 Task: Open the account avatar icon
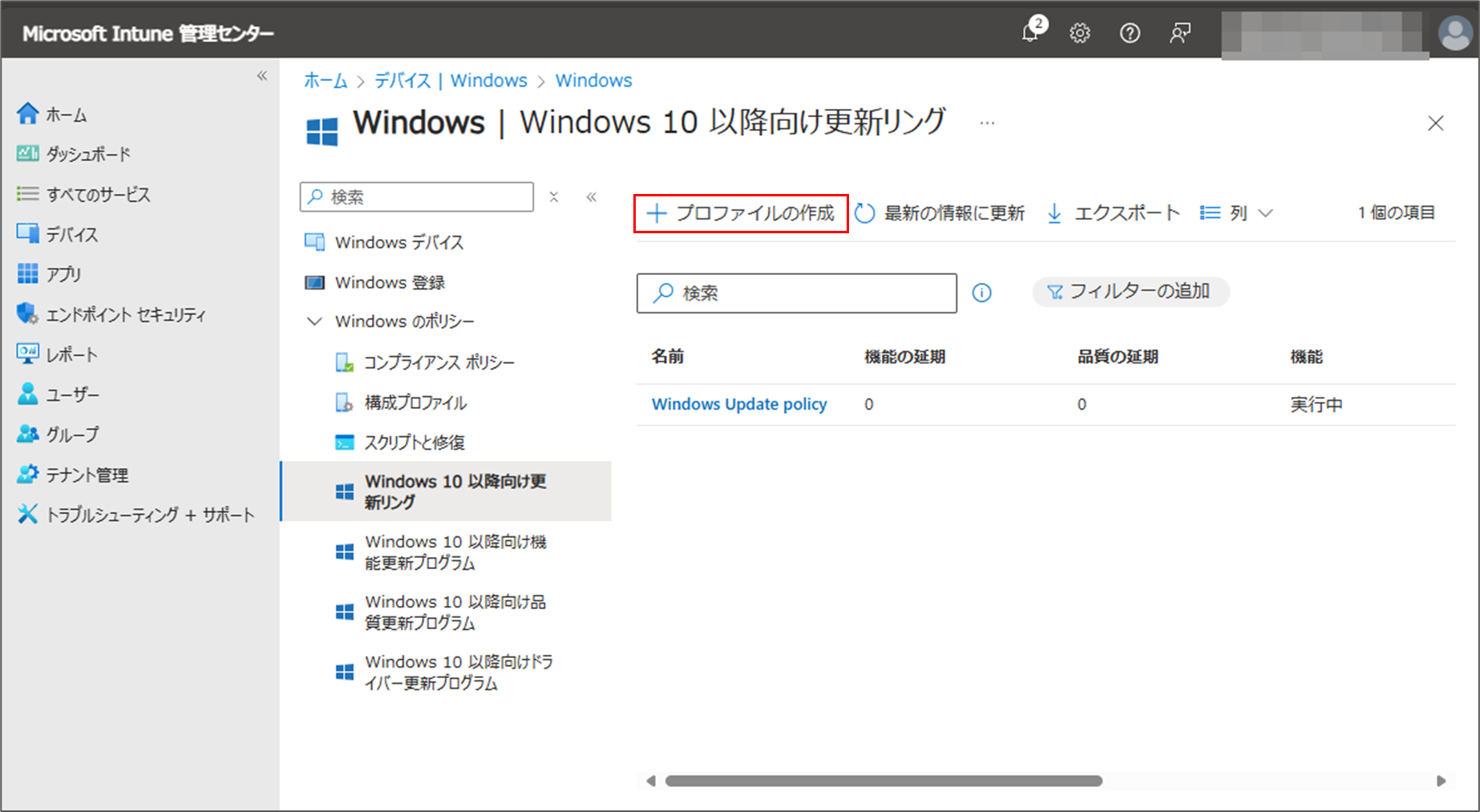coord(1454,34)
